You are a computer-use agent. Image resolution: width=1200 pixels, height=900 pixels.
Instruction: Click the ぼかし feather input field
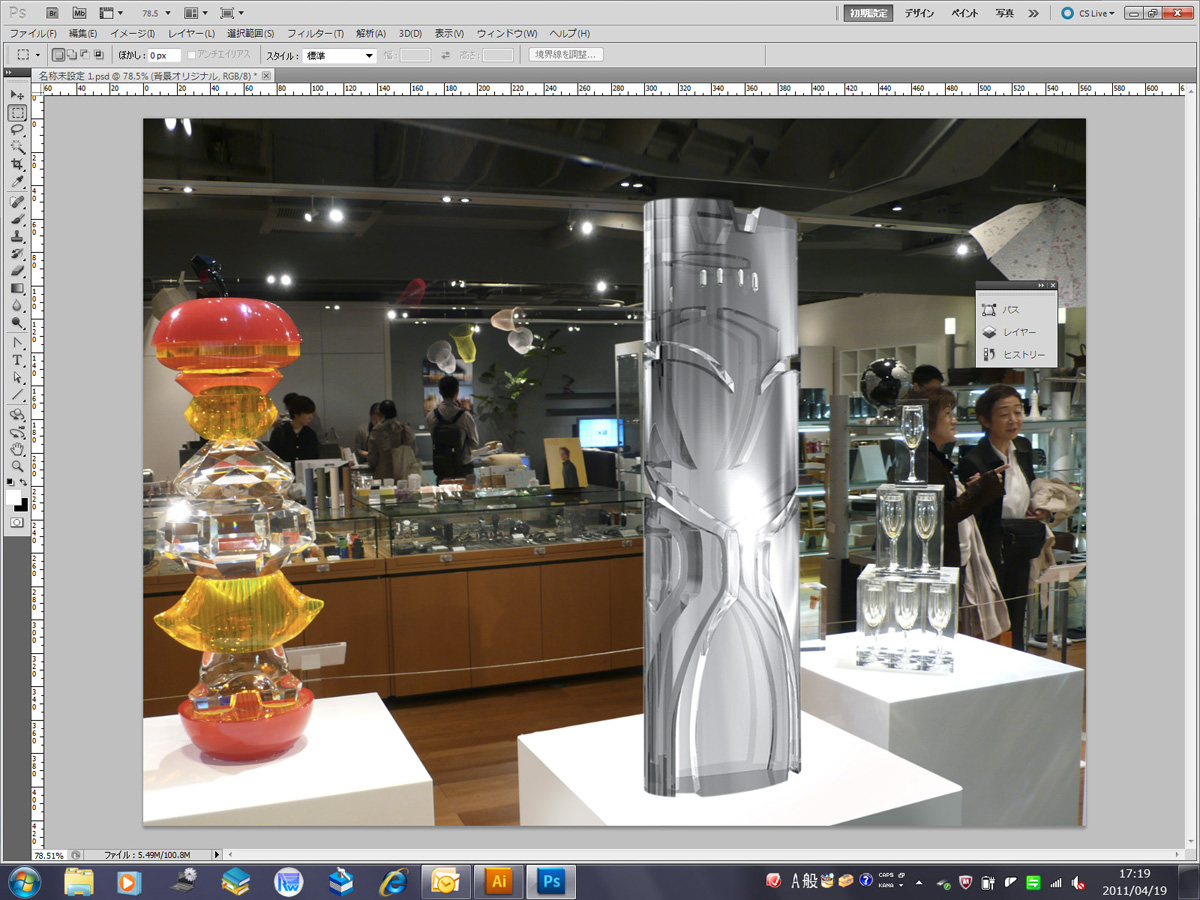[164, 55]
